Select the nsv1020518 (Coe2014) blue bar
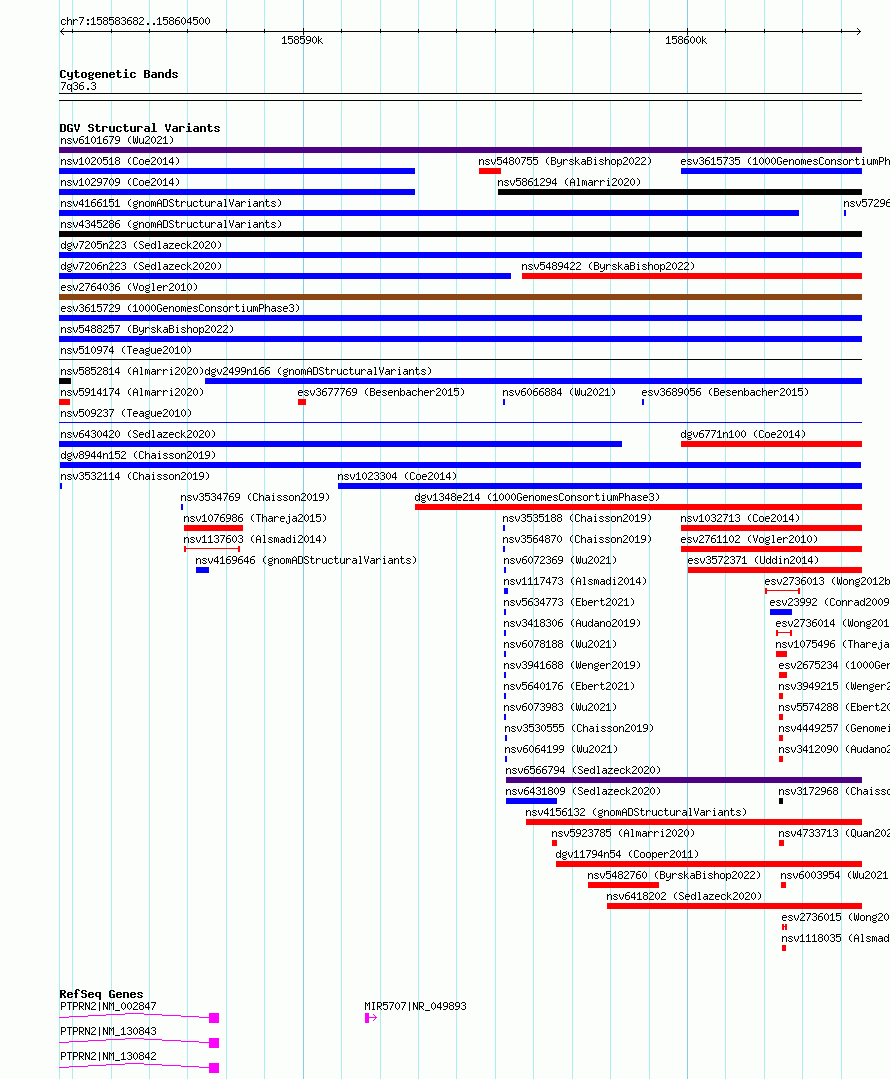The height and width of the screenshot is (1079, 890). (237, 171)
